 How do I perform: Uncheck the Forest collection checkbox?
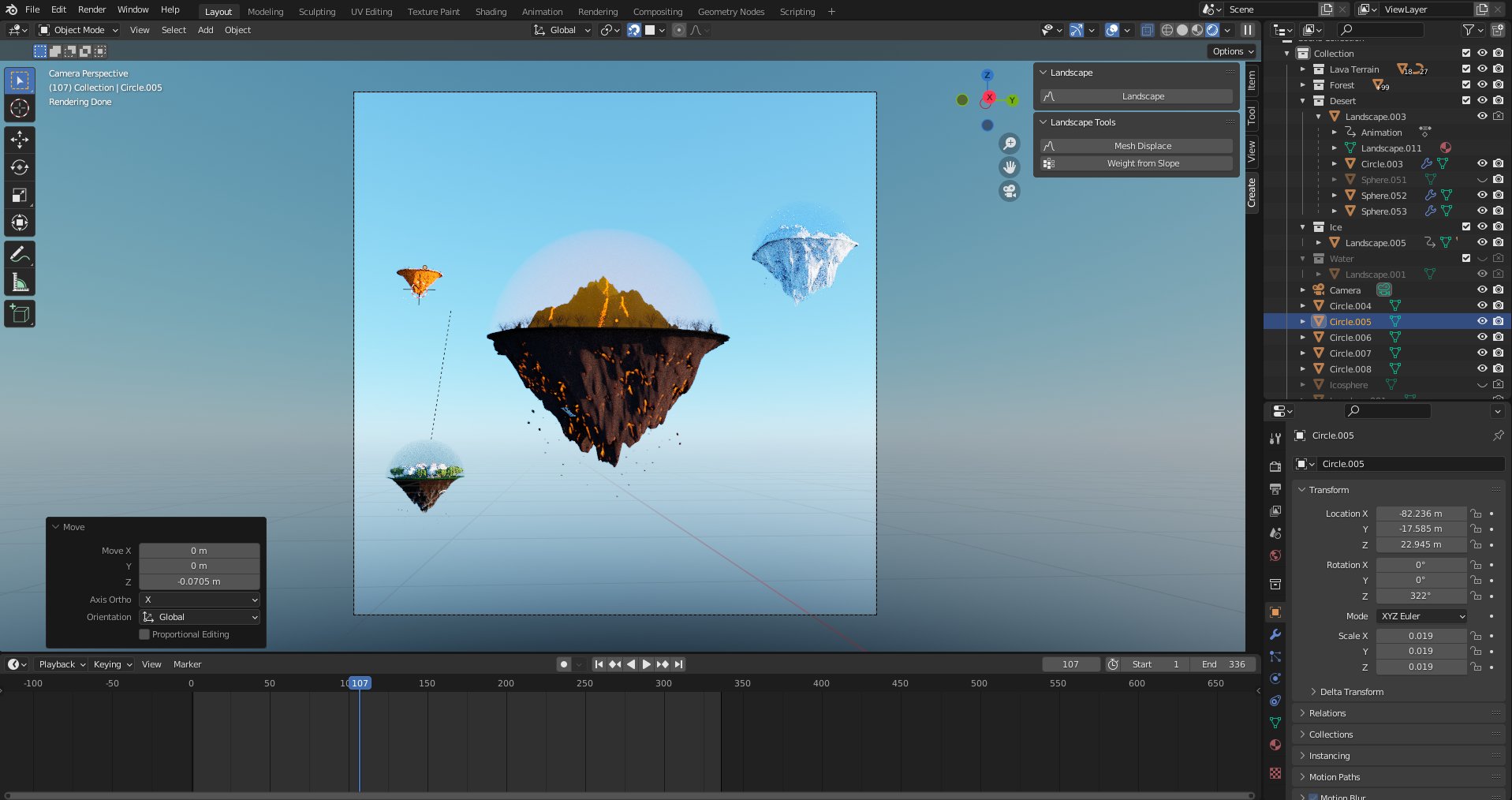point(1466,85)
